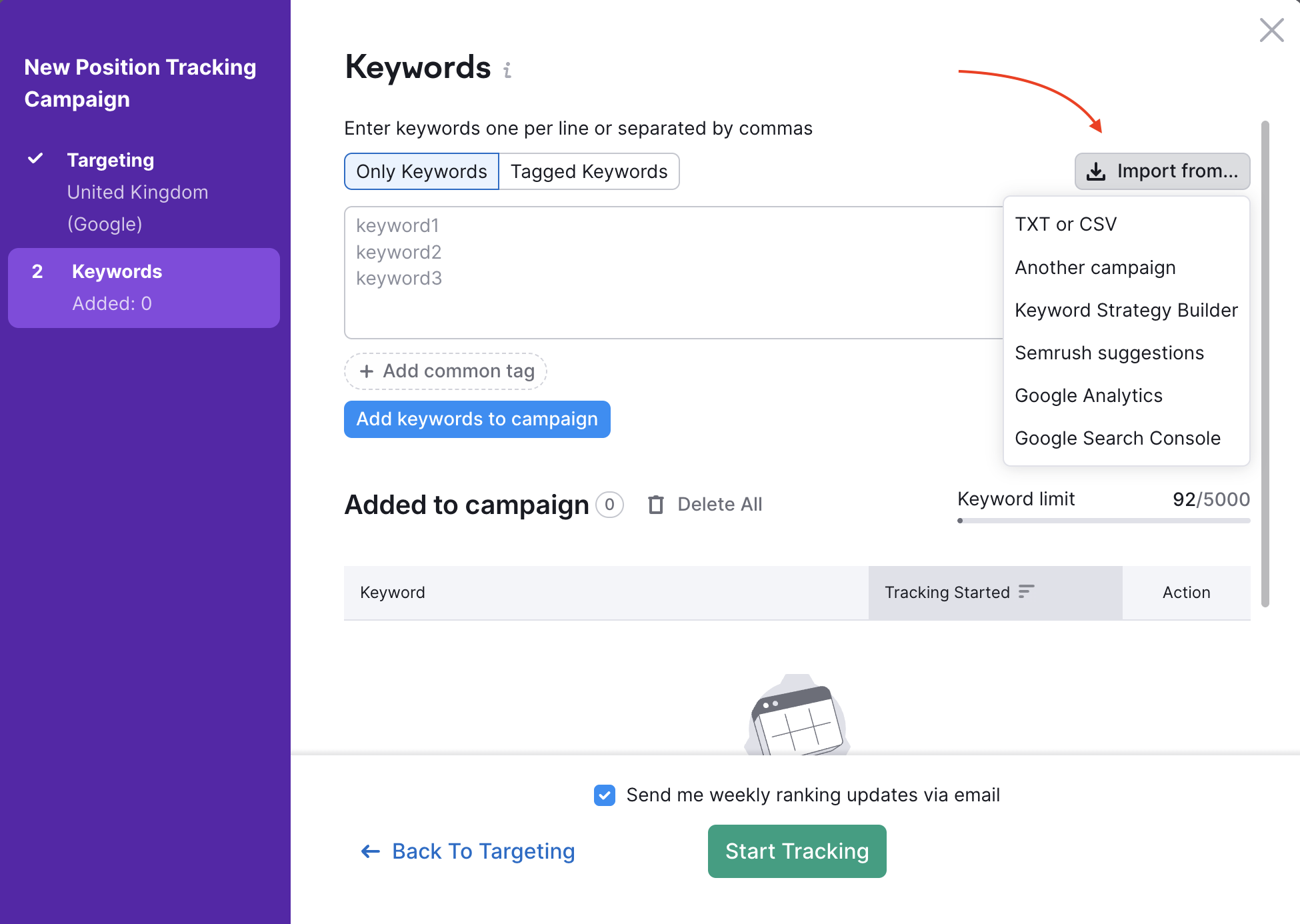Select the Only Keywords toggle option
The image size is (1300, 924).
point(421,171)
